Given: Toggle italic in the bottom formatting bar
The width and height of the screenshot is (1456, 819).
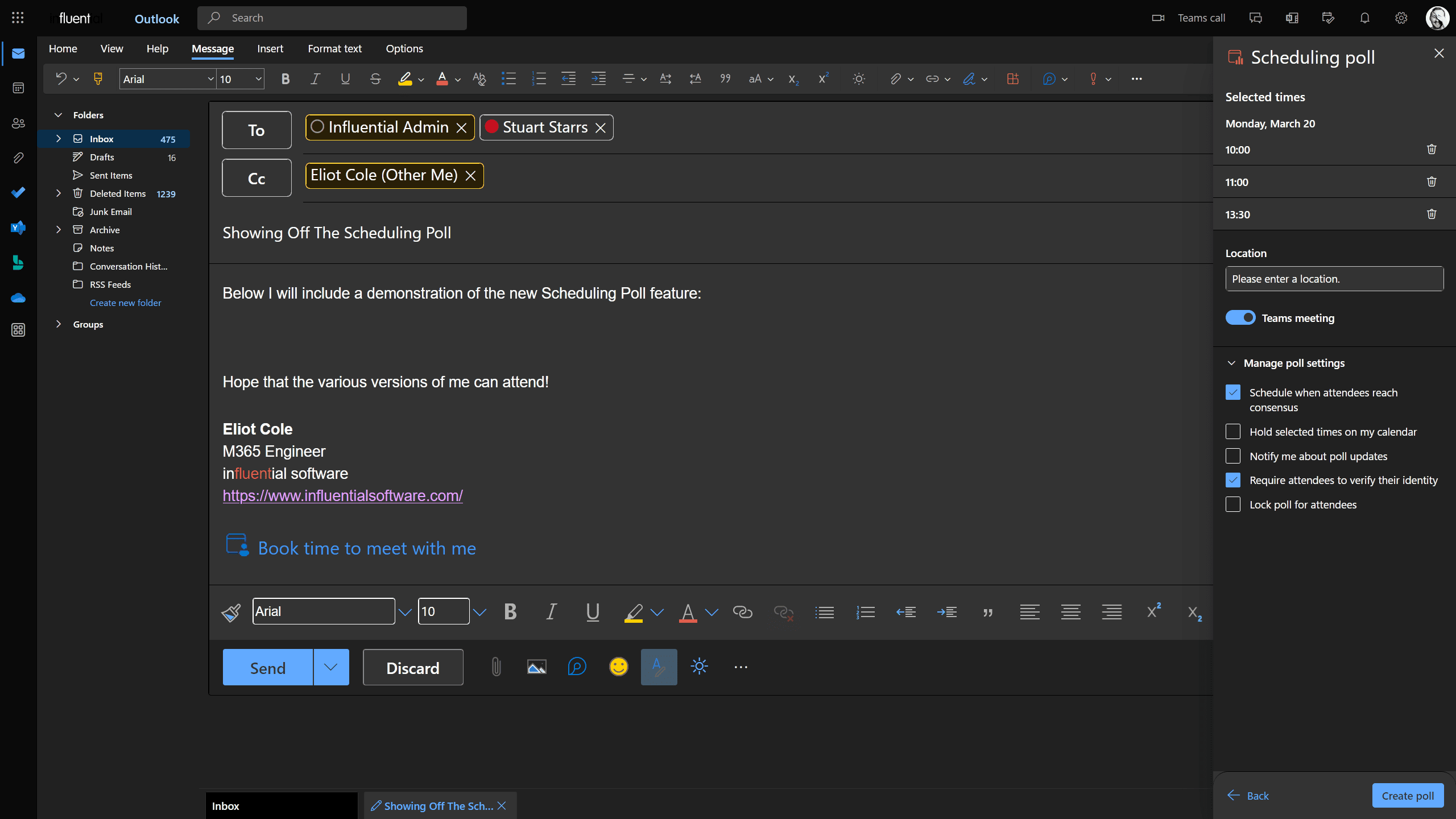Looking at the screenshot, I should coord(551,612).
